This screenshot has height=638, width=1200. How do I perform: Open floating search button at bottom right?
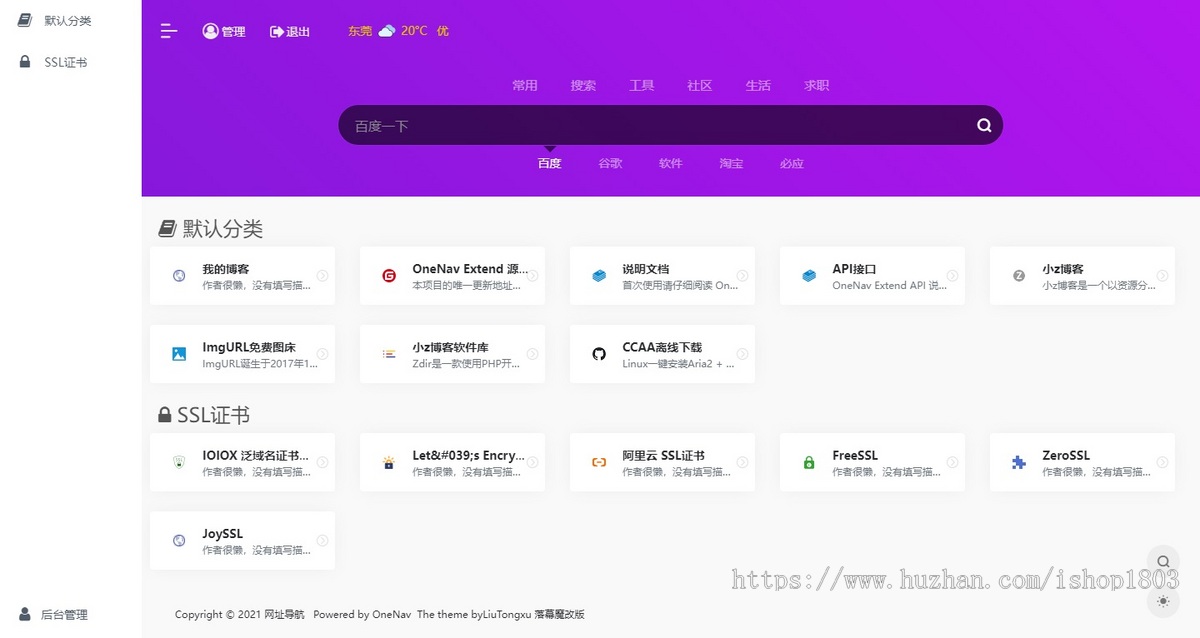tap(1163, 562)
